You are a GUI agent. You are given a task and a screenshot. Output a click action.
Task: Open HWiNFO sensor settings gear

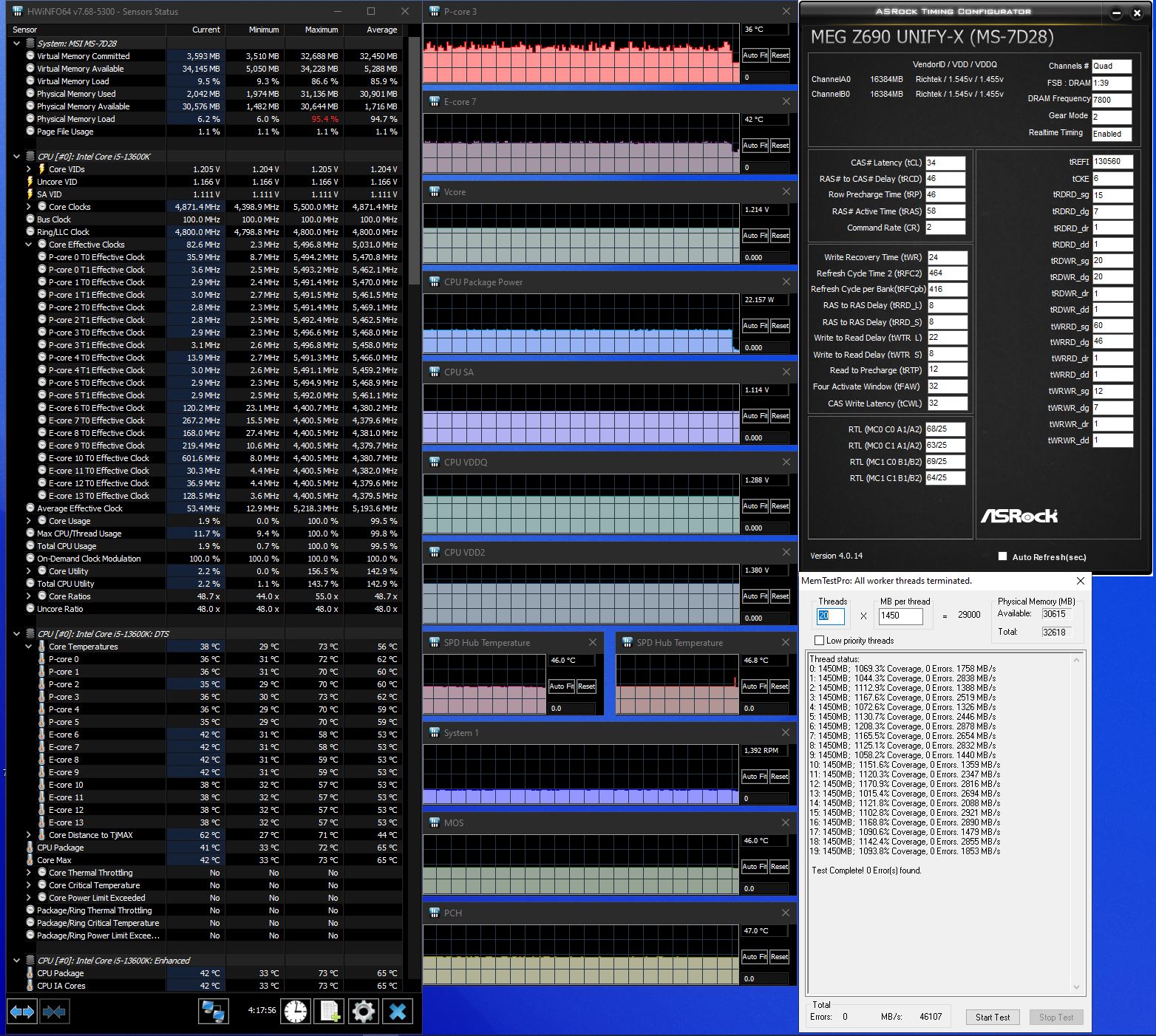(x=363, y=1011)
